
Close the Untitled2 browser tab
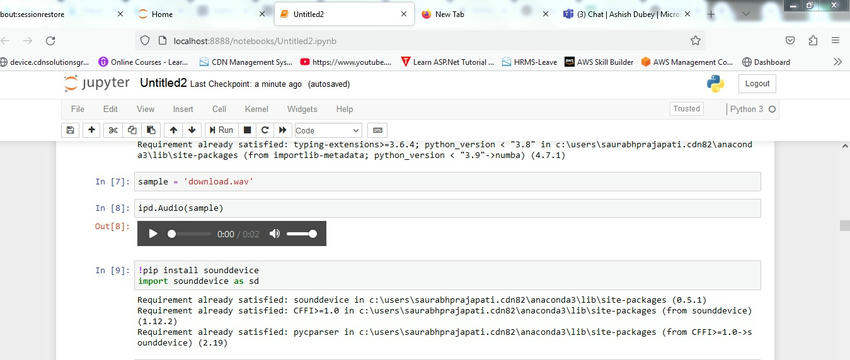pos(403,14)
